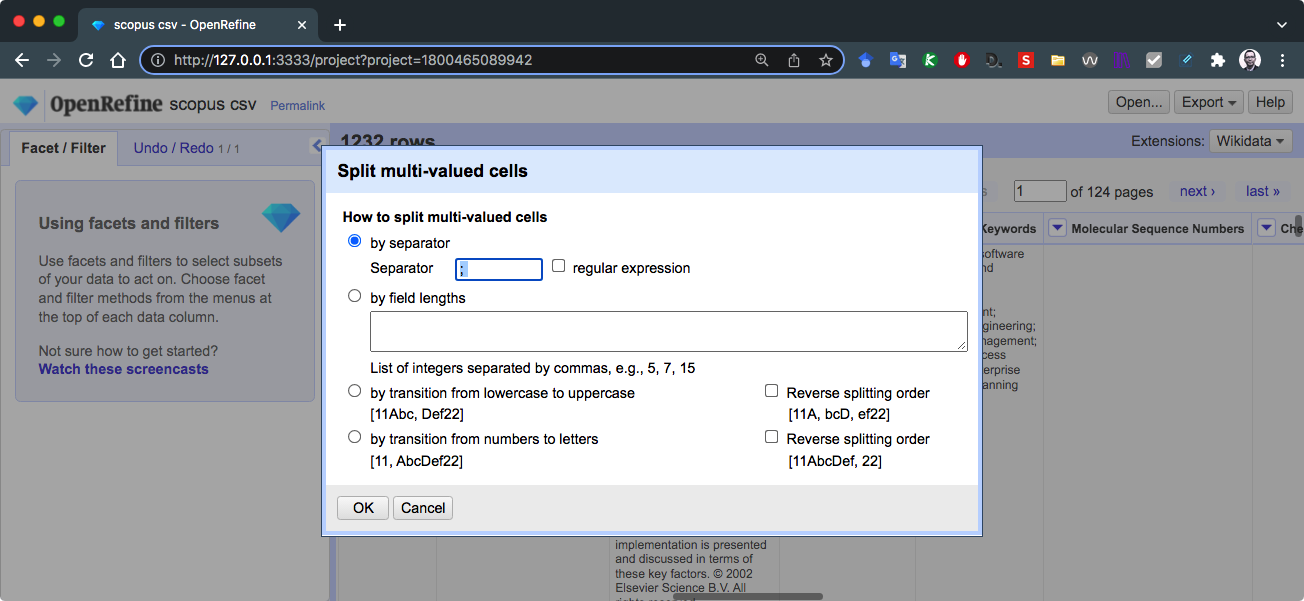Screen dimensions: 1304x601
Task: Reload the current page
Action: click(x=86, y=60)
